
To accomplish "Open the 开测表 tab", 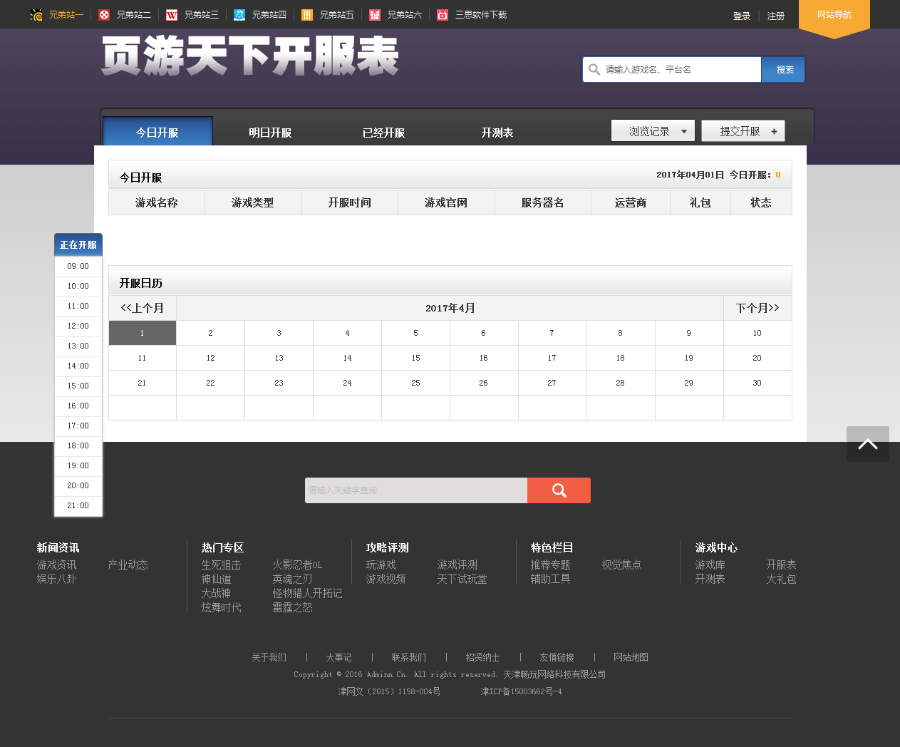I will 497,133.
